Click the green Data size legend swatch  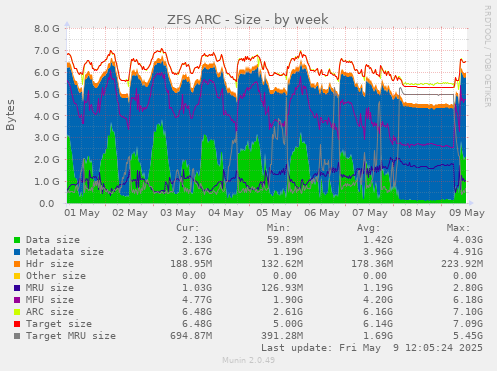click(x=17, y=240)
